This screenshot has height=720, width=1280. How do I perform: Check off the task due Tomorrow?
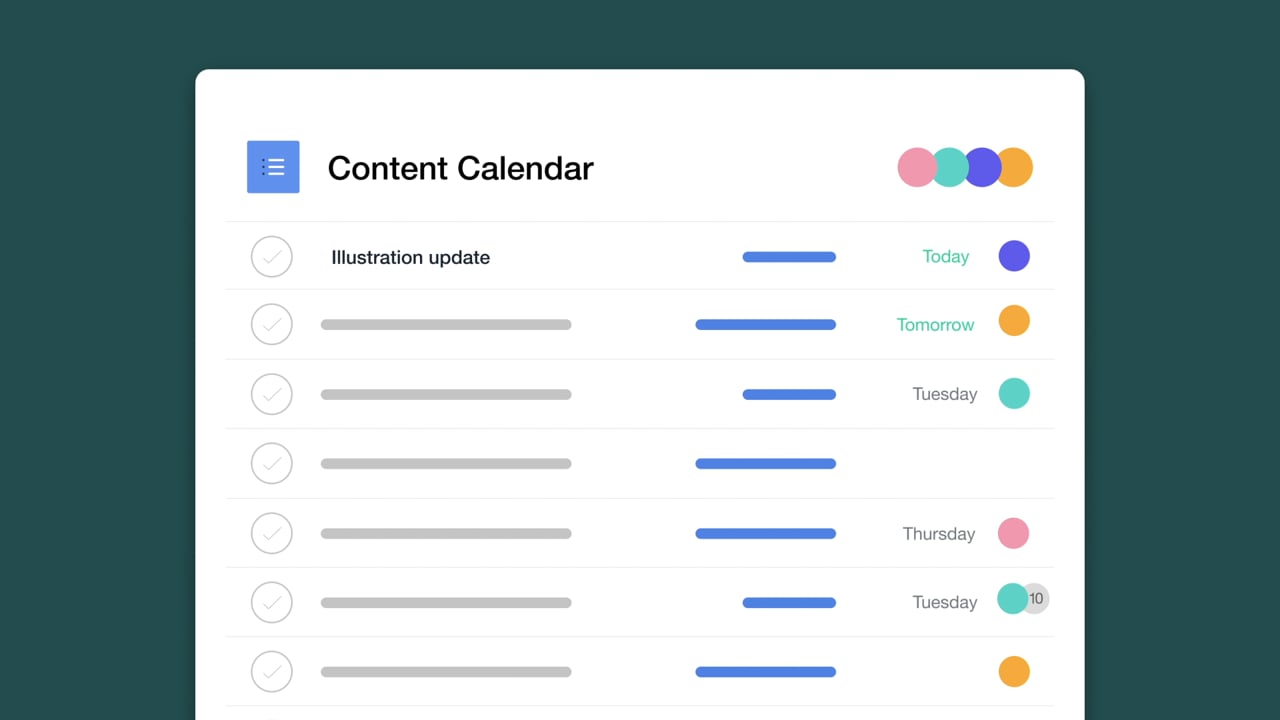[272, 324]
